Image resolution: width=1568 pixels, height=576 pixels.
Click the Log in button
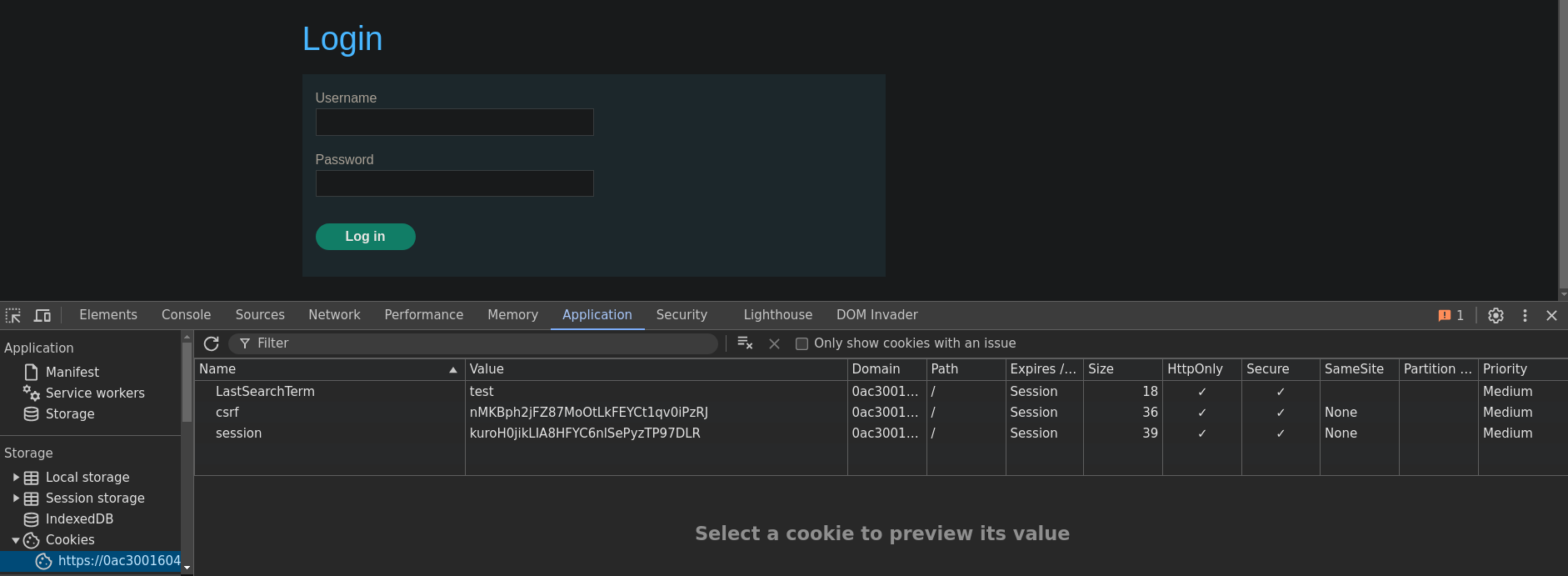tap(365, 237)
